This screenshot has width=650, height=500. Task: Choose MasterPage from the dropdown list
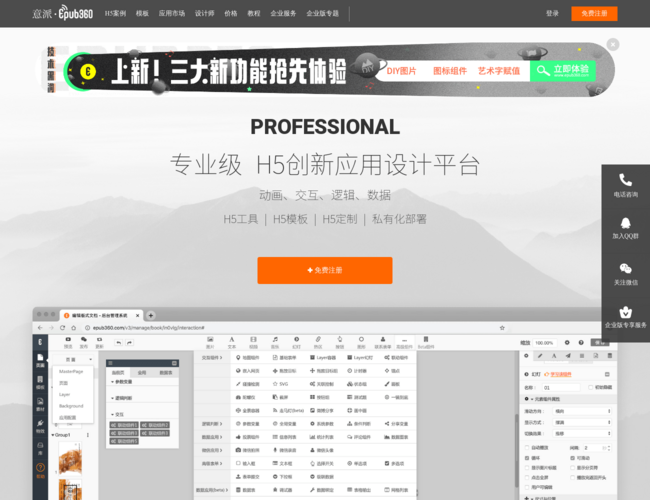tap(71, 371)
